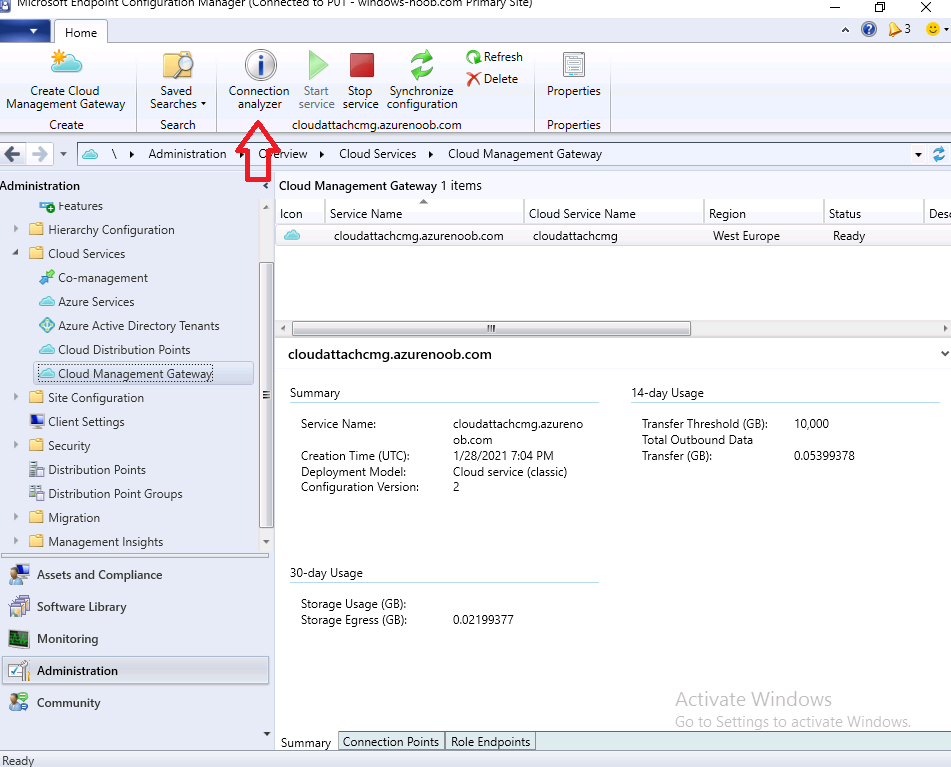Image resolution: width=951 pixels, height=767 pixels.
Task: Expand the Security folder
Action: [x=16, y=444]
